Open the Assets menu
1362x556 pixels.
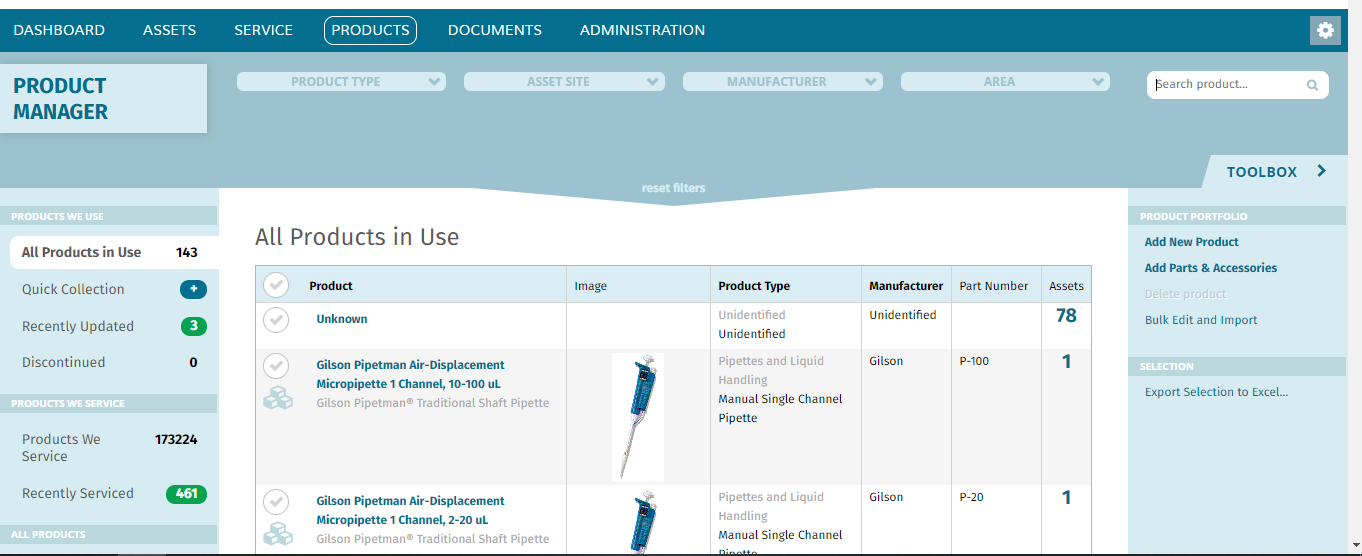(169, 30)
